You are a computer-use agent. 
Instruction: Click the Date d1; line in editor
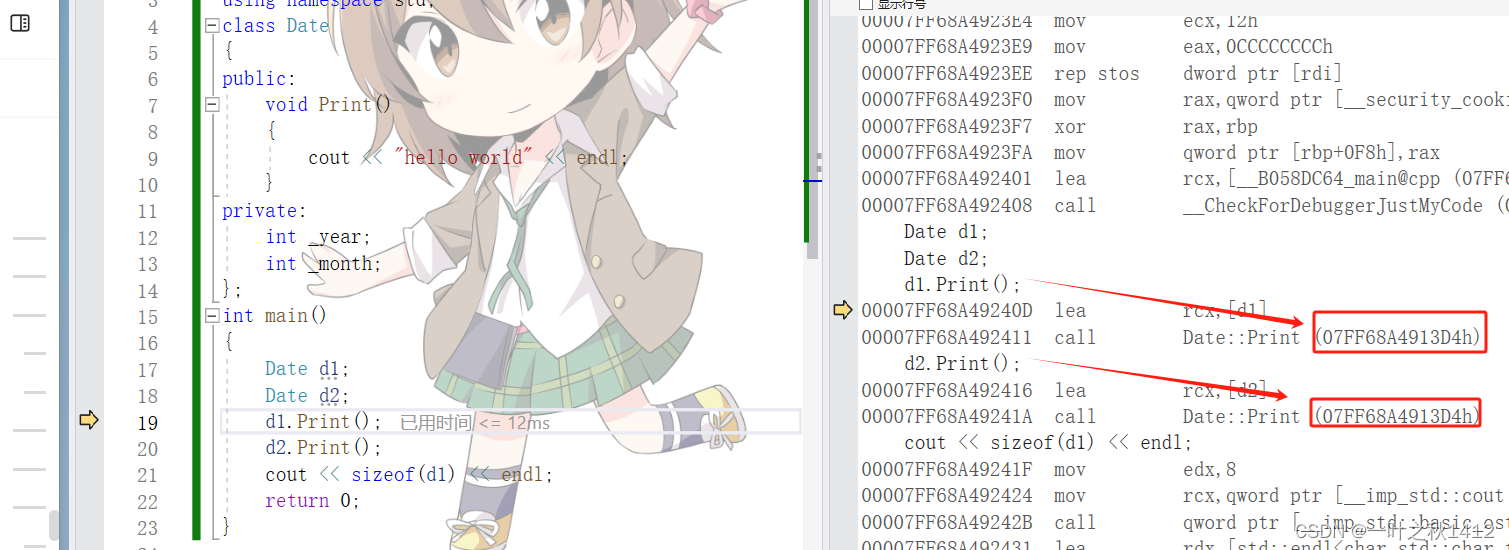[308, 369]
